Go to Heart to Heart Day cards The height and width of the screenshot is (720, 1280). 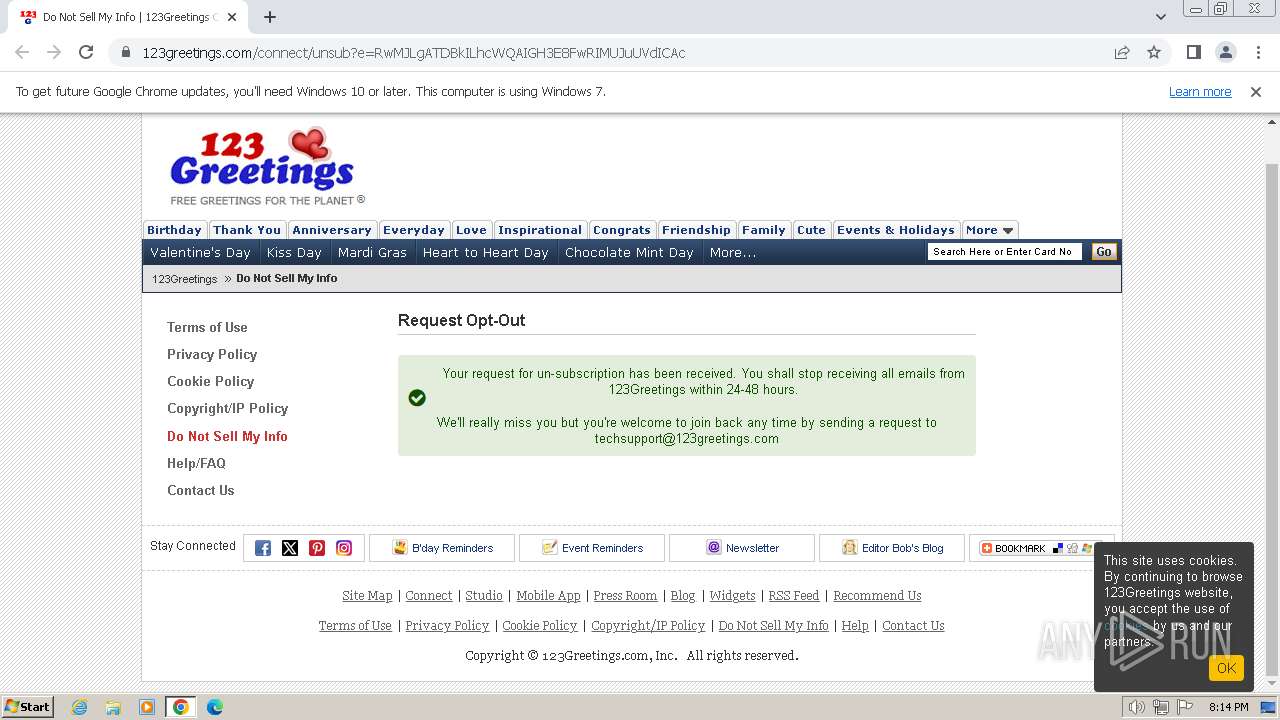coord(486,253)
